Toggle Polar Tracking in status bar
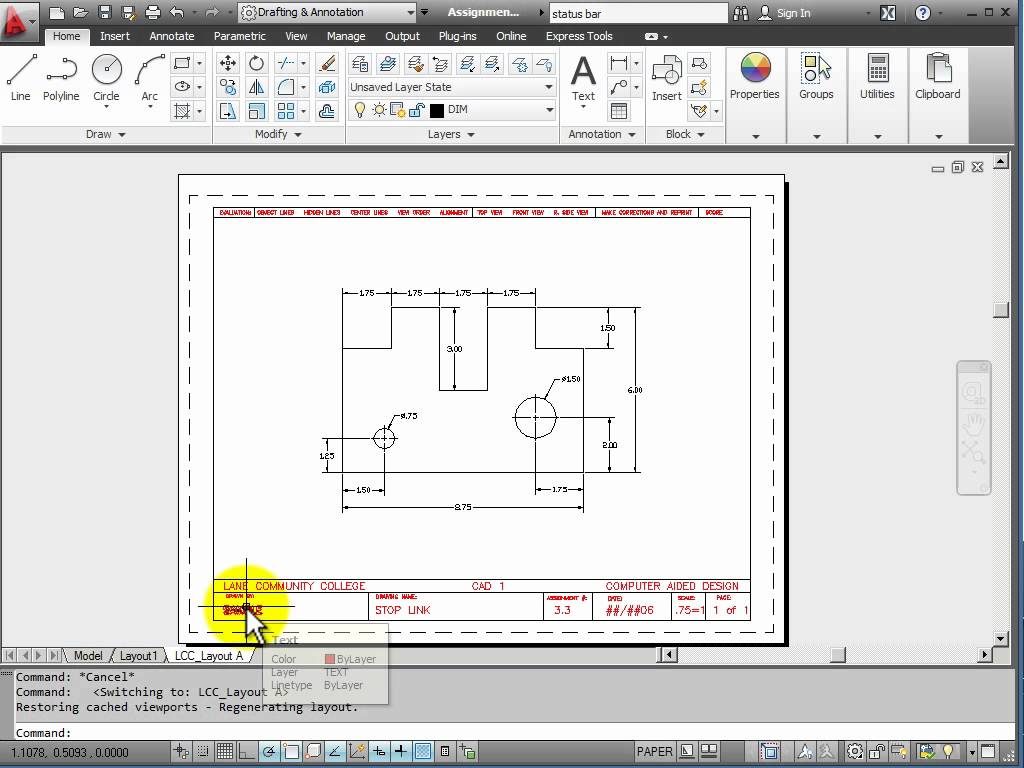This screenshot has height=768, width=1024. (268, 752)
